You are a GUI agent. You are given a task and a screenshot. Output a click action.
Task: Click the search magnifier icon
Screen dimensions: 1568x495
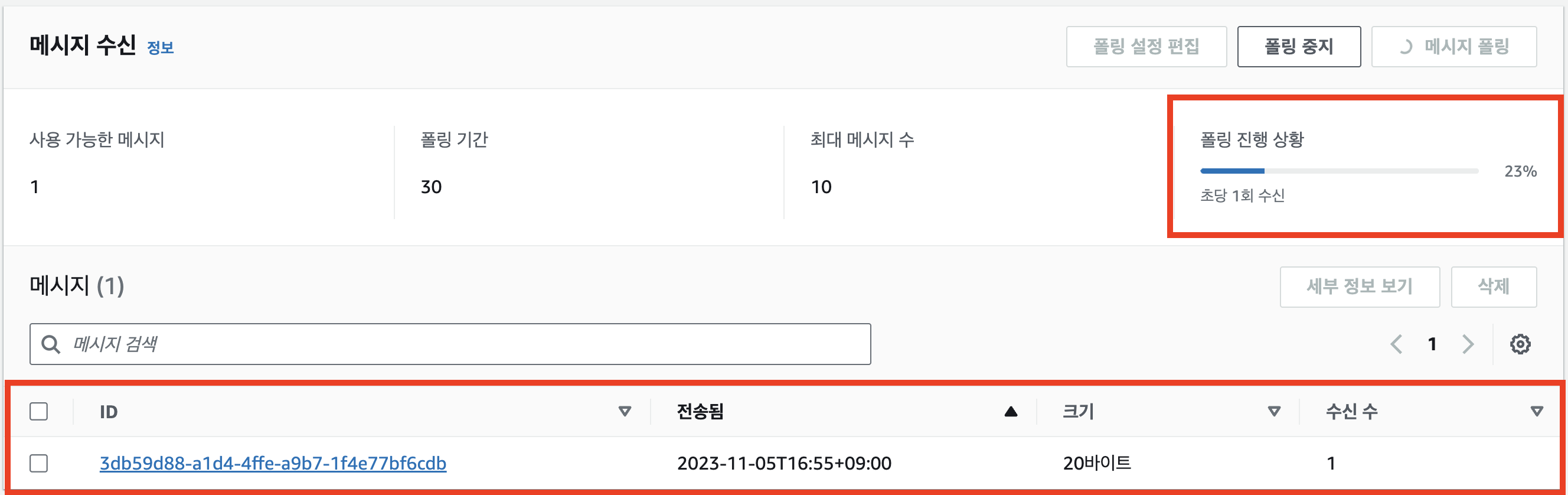[51, 343]
